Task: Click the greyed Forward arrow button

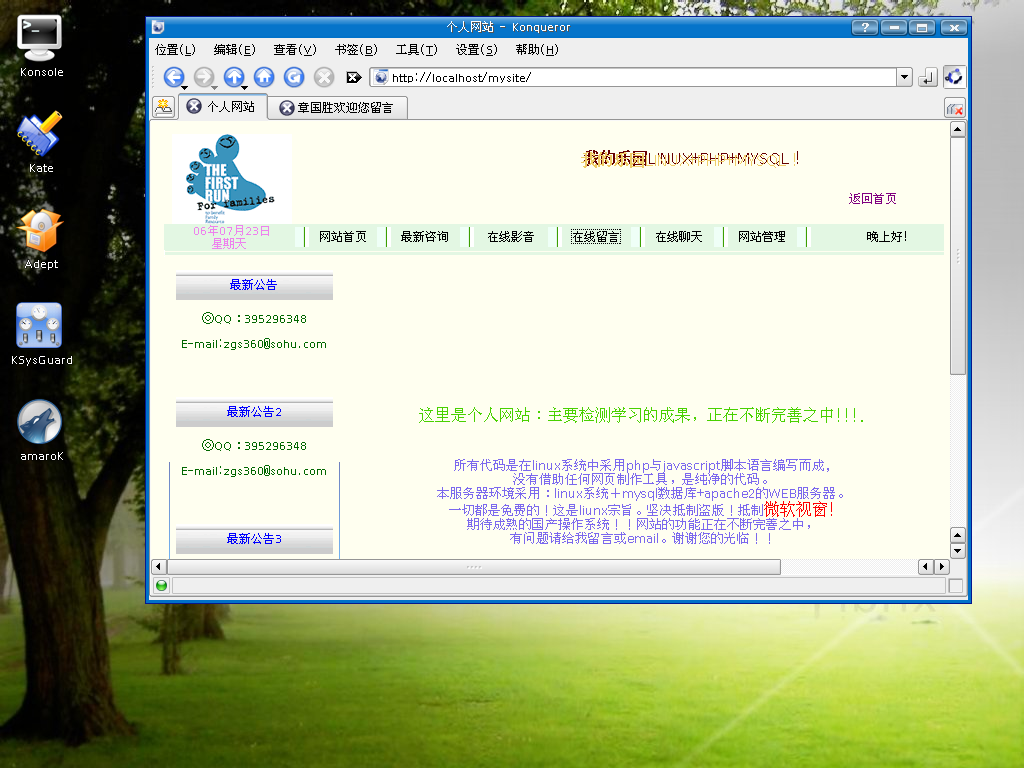Action: 204,77
